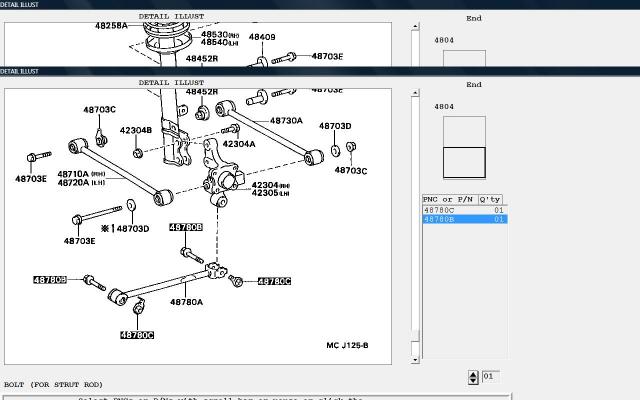Select the 42304A part callout
Viewport: 640px width, 400px height.
238,144
